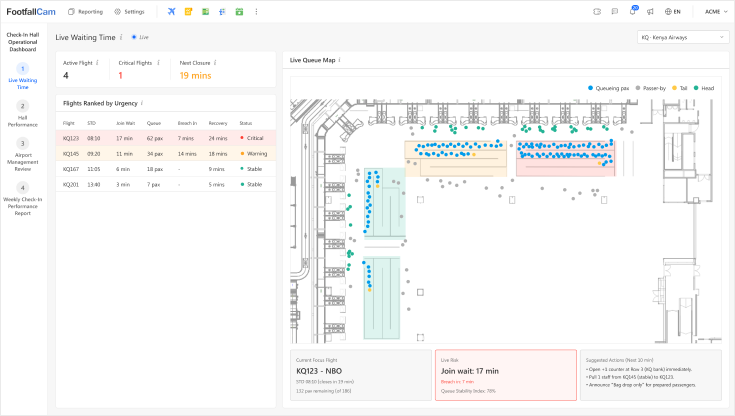This screenshot has height=416, width=735.
Task: Select the KQ201 flight row
Action: (166, 184)
